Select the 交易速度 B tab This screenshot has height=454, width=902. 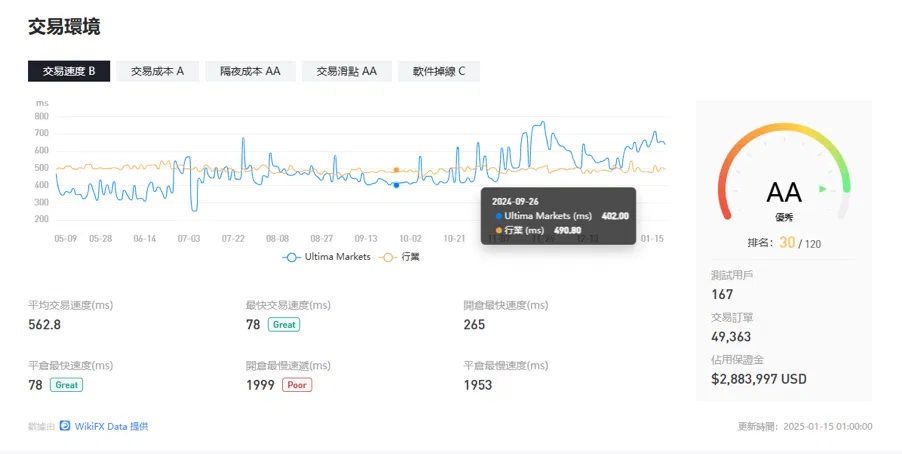click(69, 71)
